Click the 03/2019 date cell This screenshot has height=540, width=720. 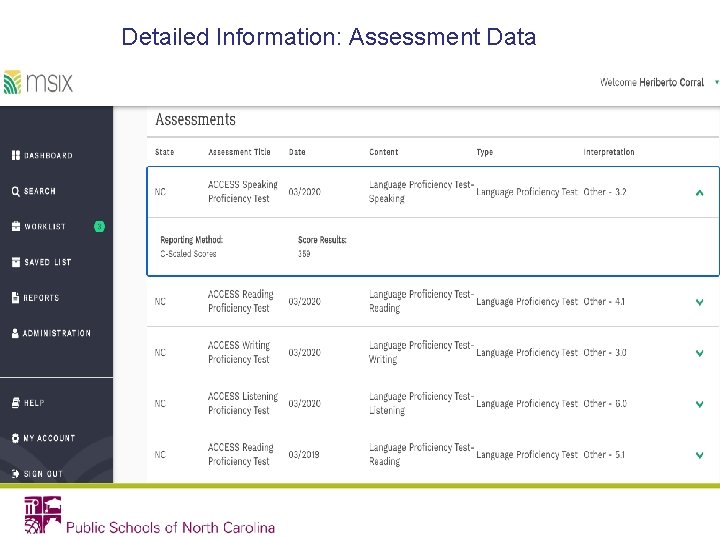click(x=304, y=455)
